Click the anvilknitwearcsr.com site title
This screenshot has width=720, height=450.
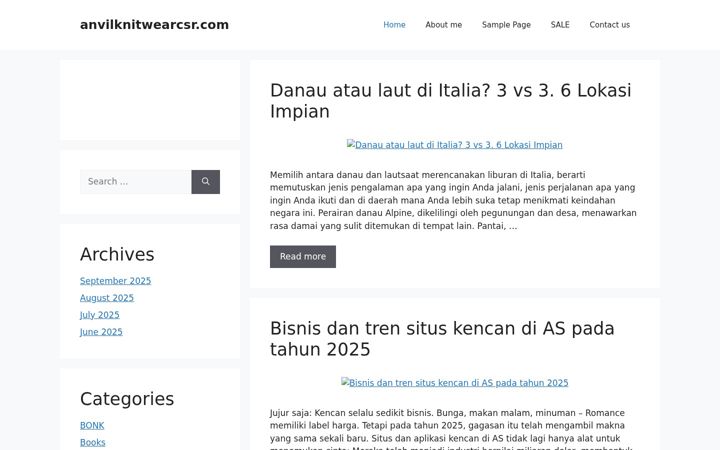(154, 25)
